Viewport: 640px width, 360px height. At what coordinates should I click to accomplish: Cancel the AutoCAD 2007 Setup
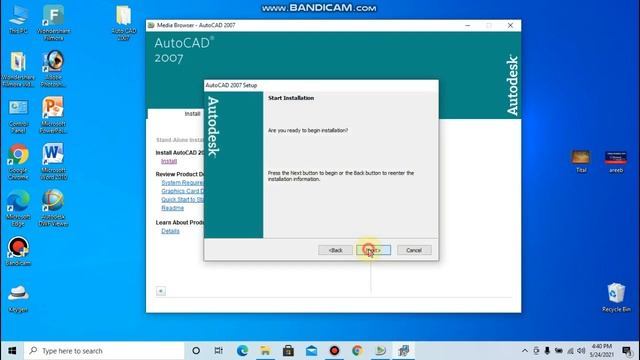414,250
